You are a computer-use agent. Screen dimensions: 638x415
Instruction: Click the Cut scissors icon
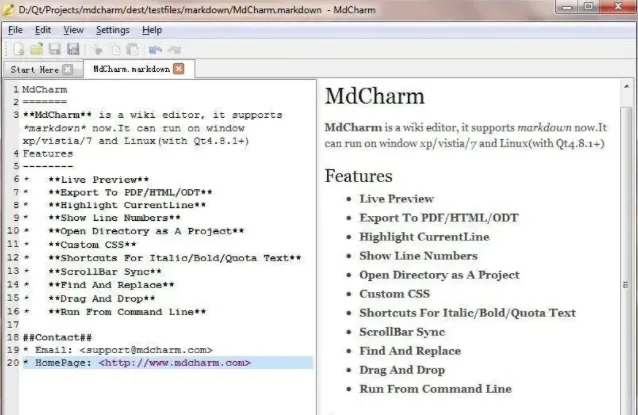coord(97,50)
